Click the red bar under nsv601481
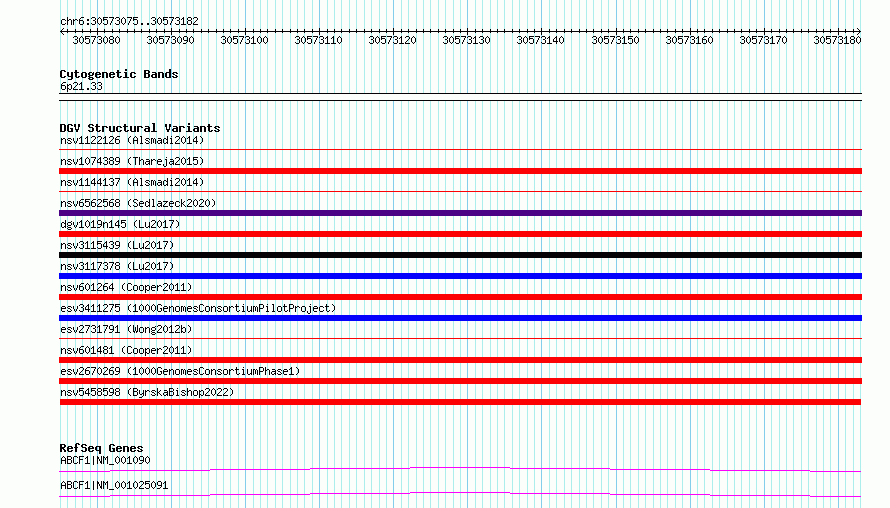Viewport: 890px width, 508px height. pyautogui.click(x=460, y=360)
